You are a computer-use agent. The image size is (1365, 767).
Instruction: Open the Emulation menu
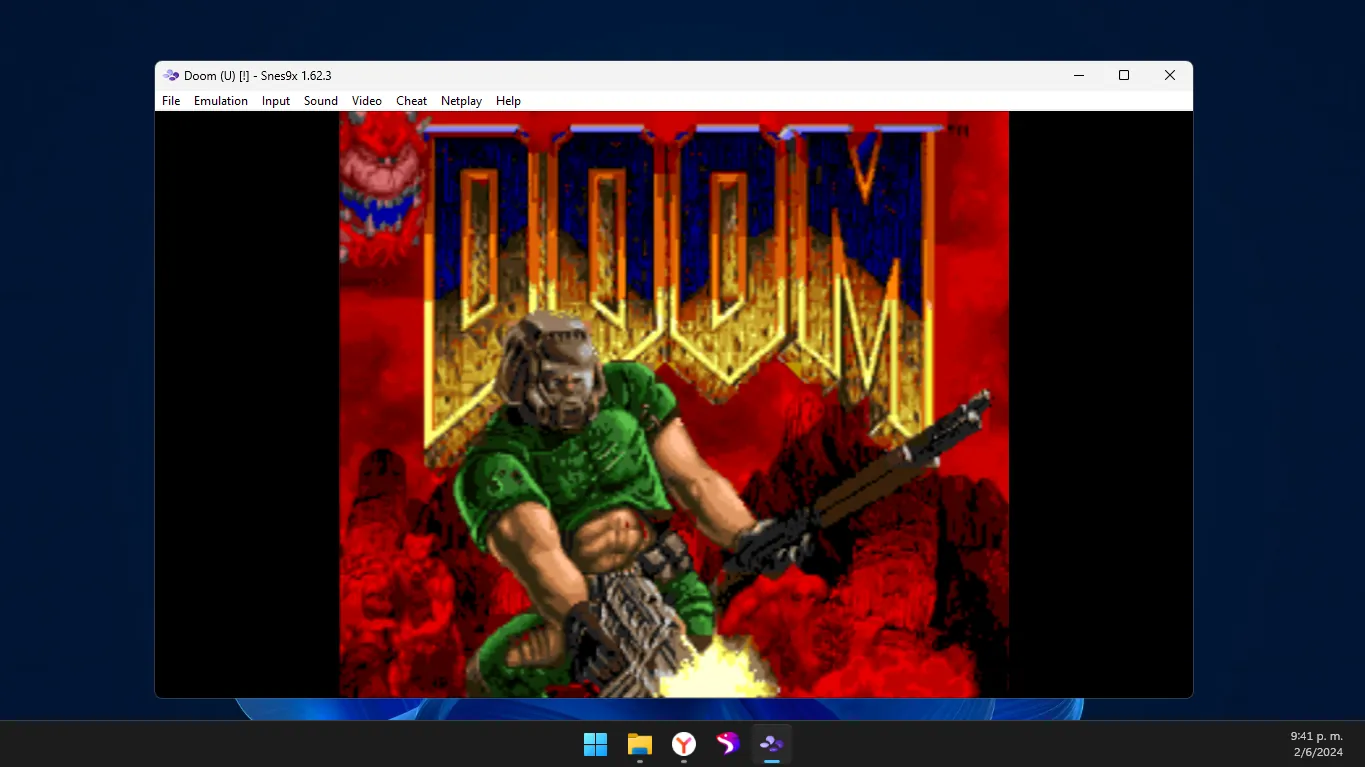221,101
